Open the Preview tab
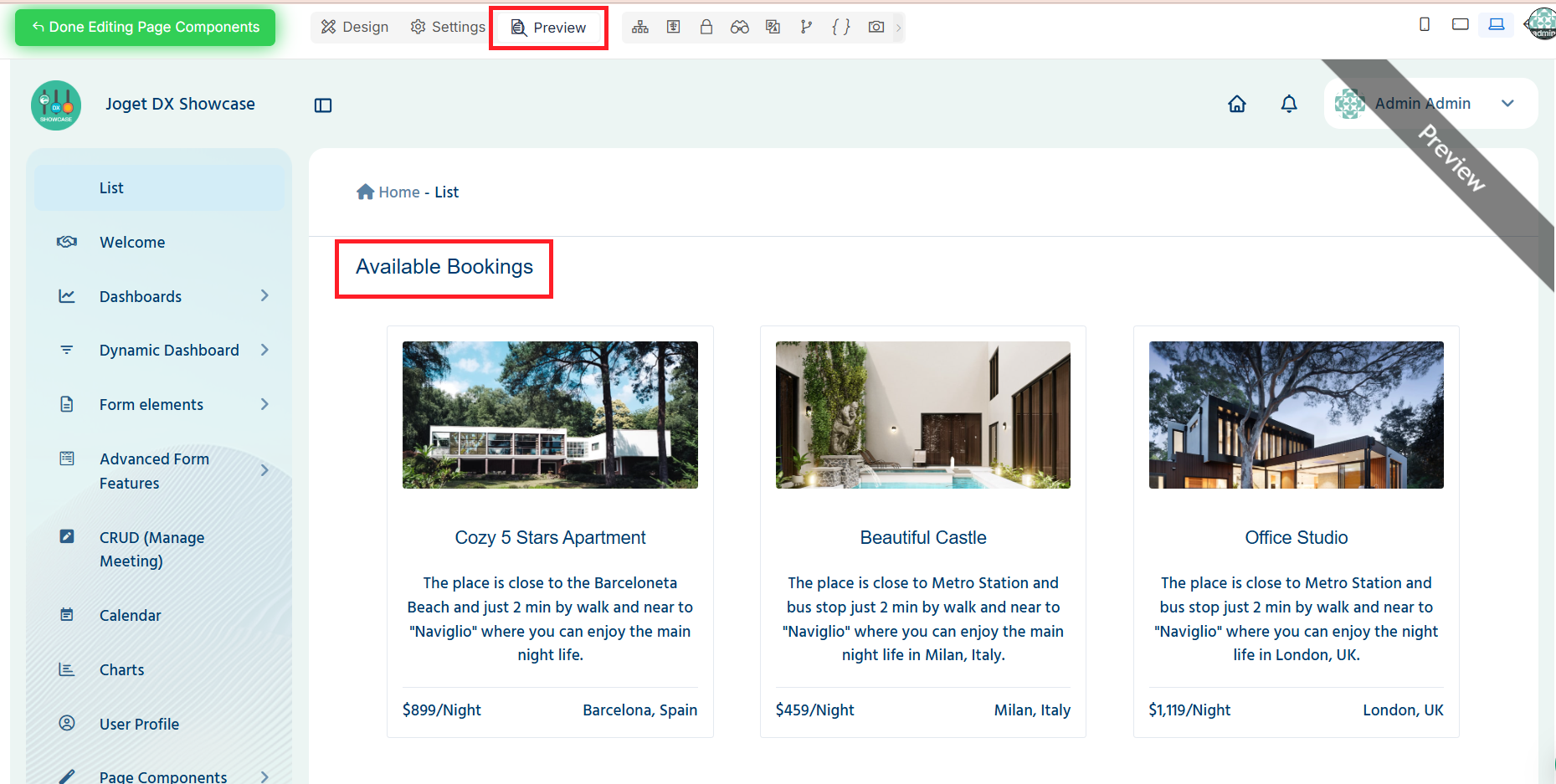This screenshot has width=1556, height=784. coord(548,28)
